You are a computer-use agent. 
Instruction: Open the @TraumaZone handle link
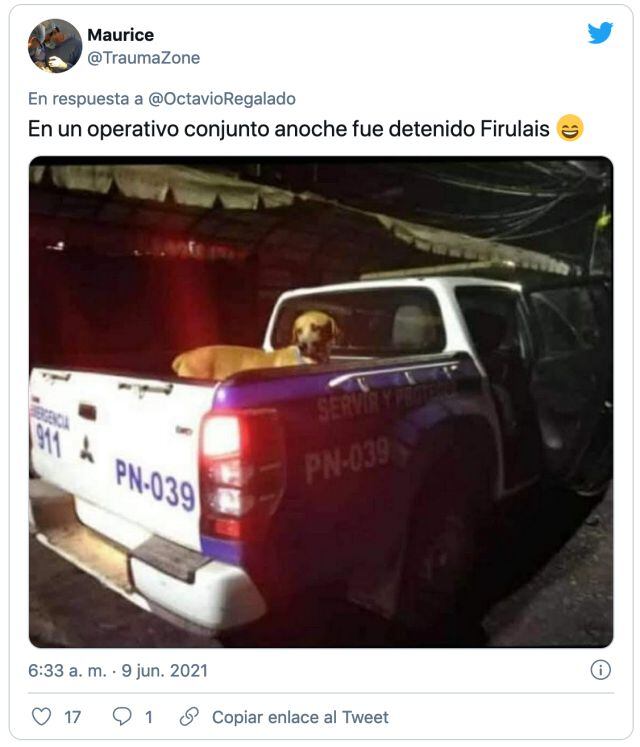coord(143,58)
